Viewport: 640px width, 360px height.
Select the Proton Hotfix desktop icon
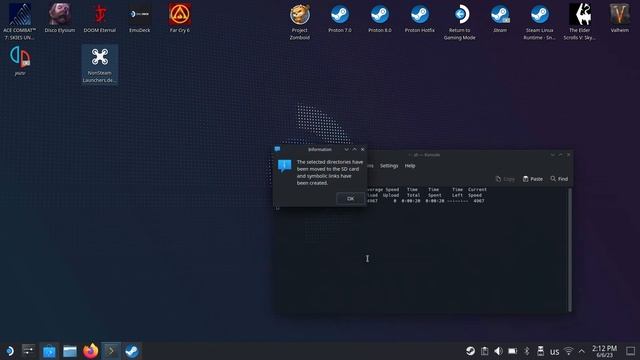(x=420, y=18)
